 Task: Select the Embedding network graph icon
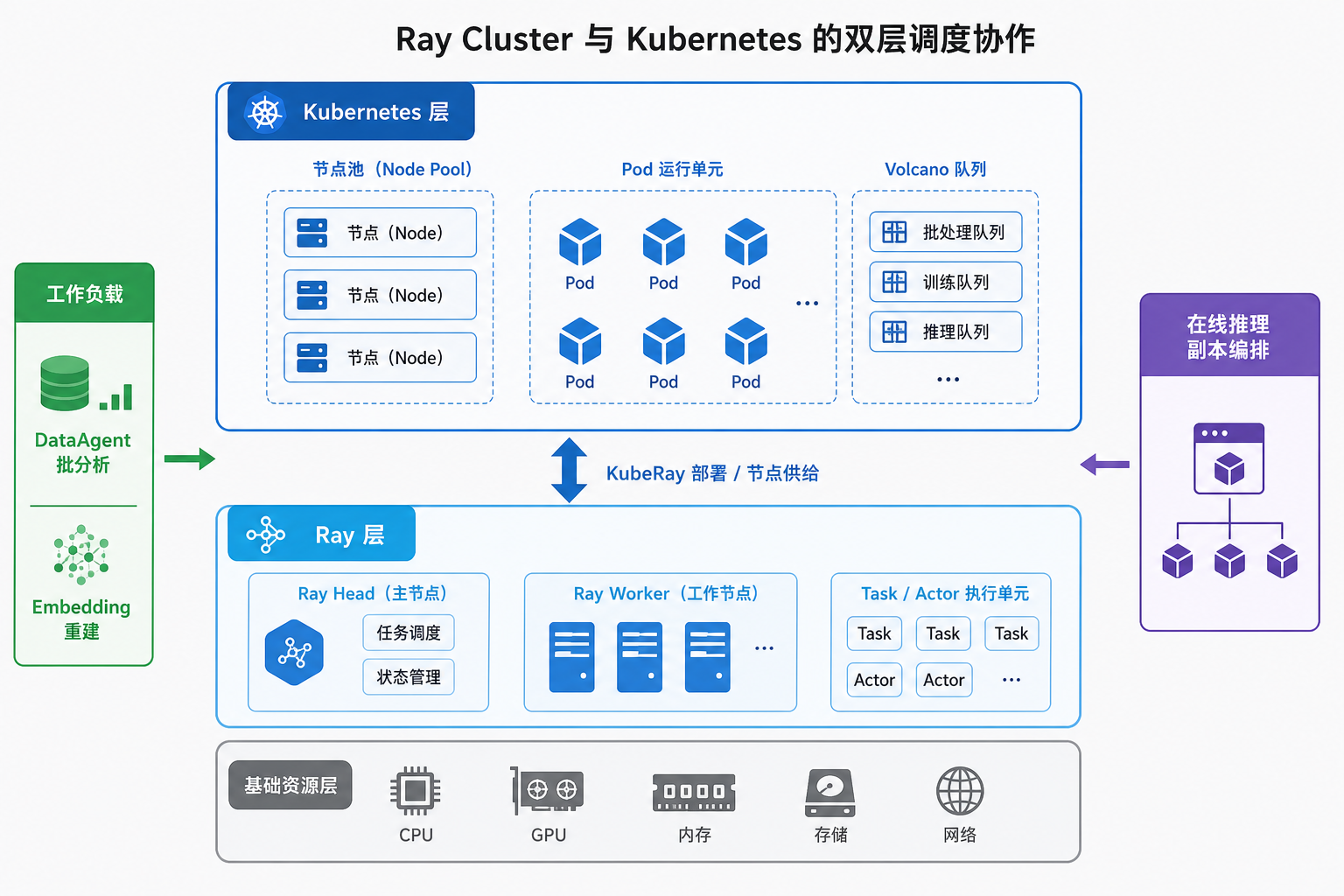81,555
